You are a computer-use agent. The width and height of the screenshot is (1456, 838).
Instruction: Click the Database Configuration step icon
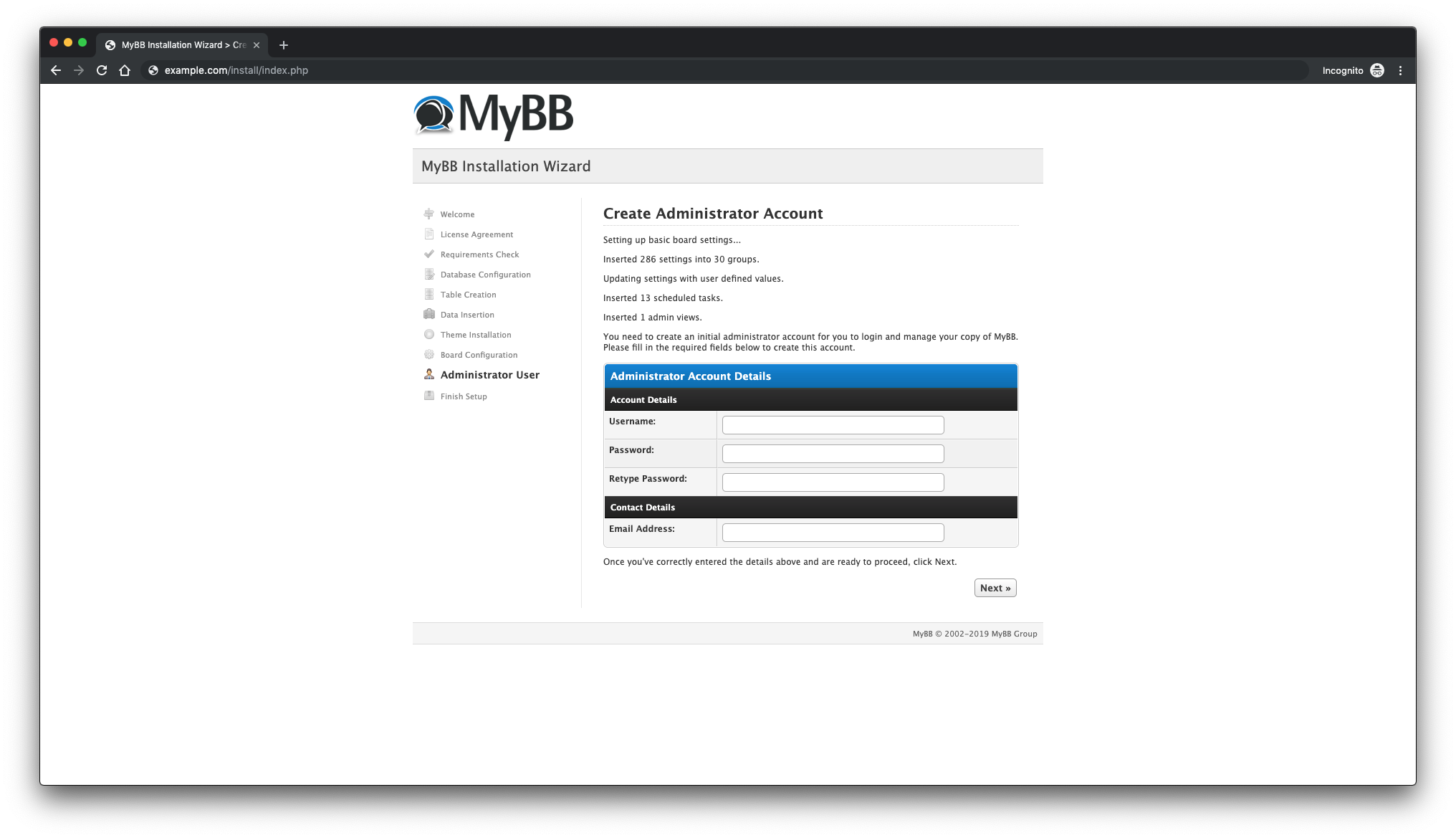click(x=429, y=274)
